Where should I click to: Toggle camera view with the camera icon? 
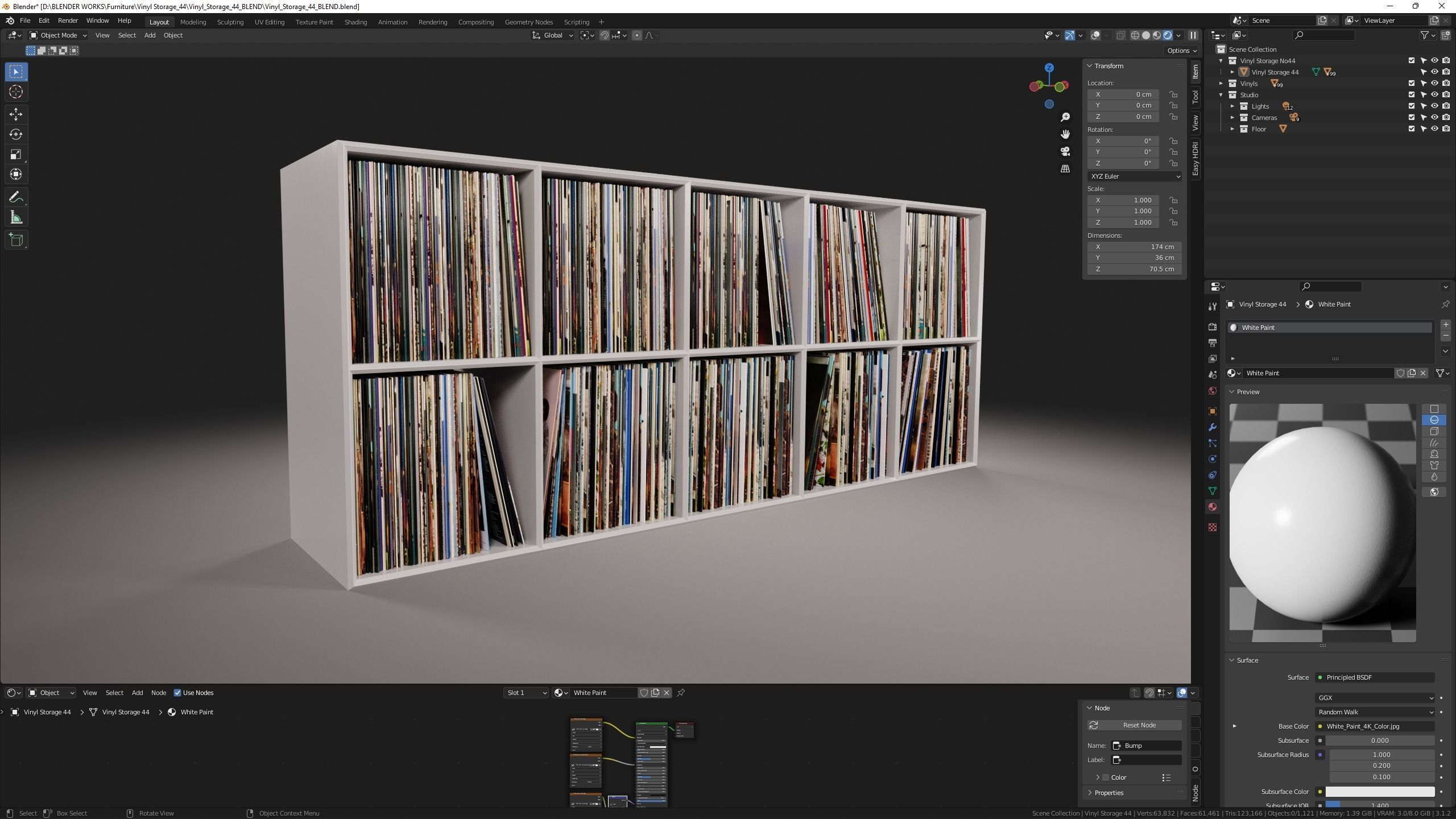[x=1065, y=151]
